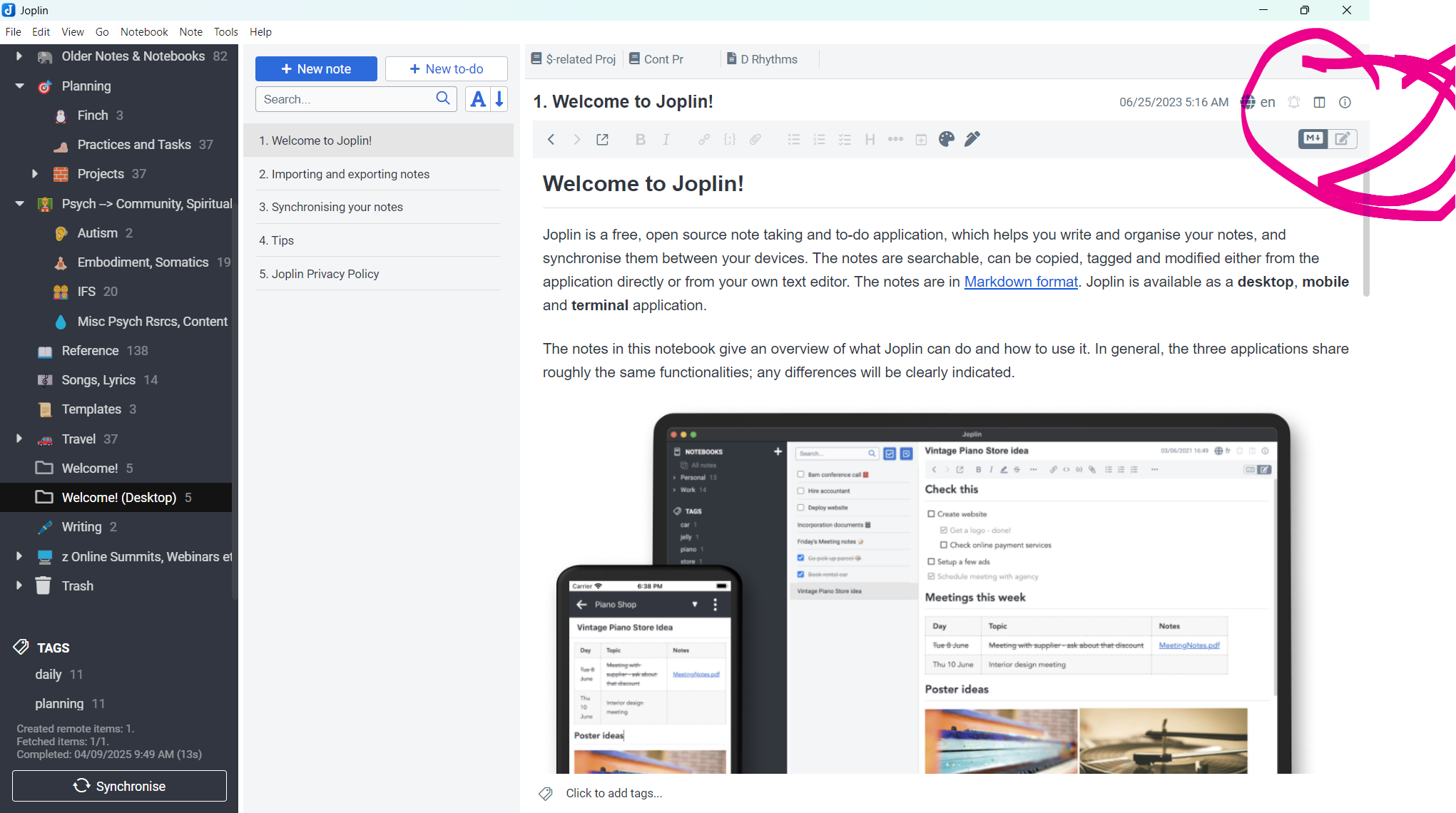Expand the Travel notebook
The width and height of the screenshot is (1456, 813).
[x=19, y=438]
